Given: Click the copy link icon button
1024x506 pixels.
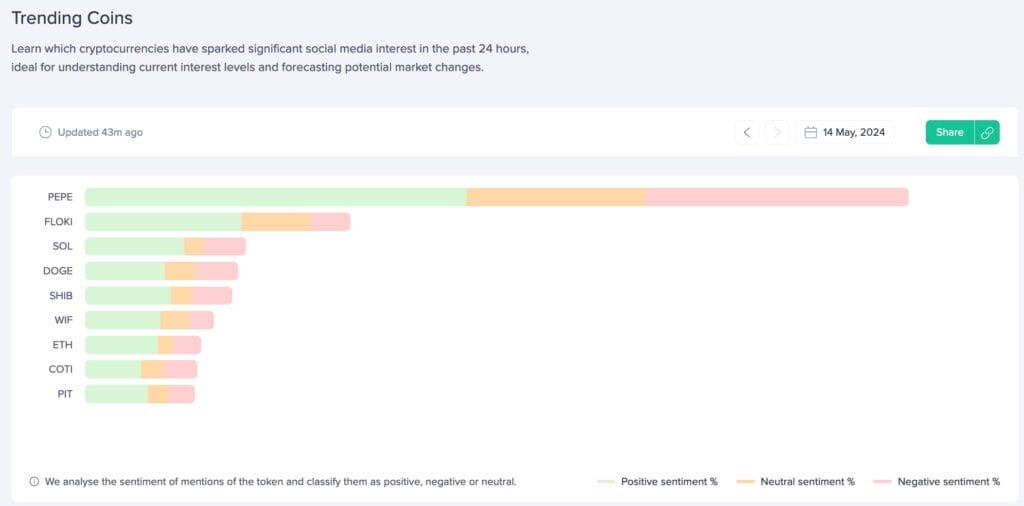Looking at the screenshot, I should [x=987, y=132].
